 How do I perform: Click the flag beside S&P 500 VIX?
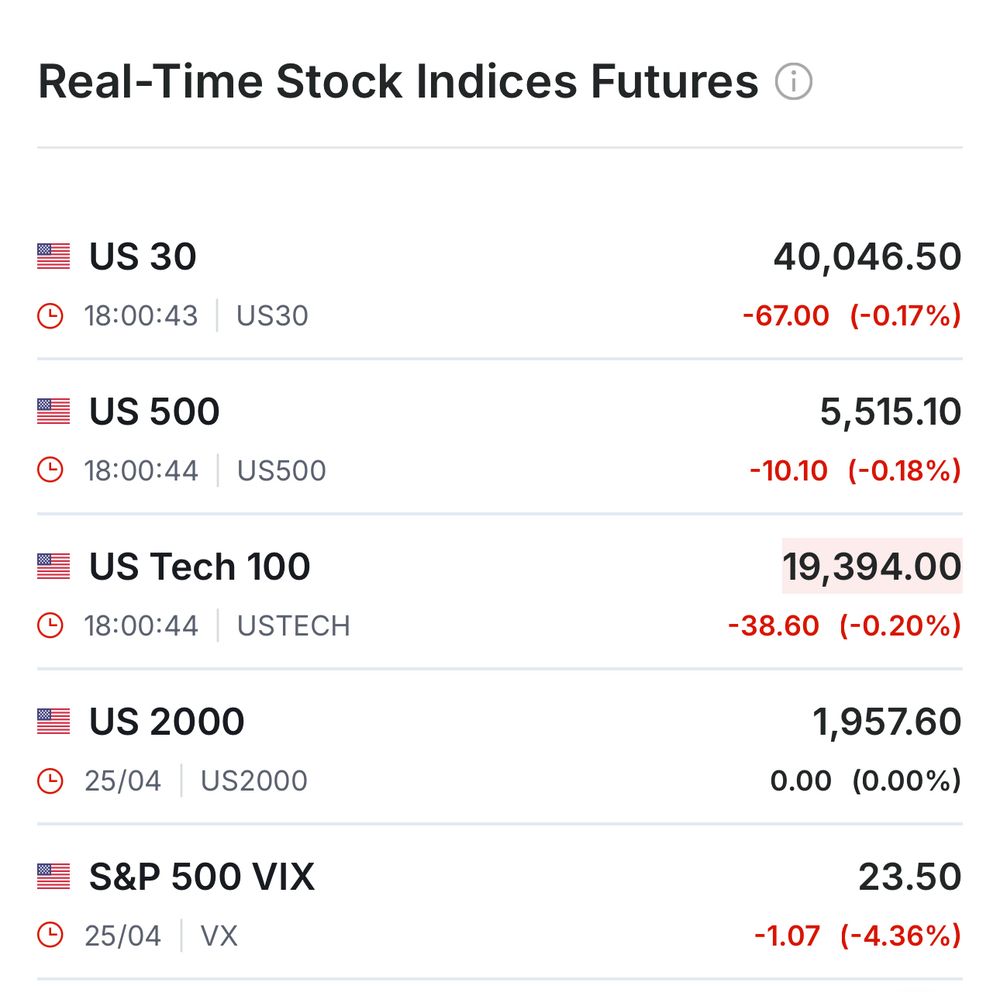(x=54, y=877)
